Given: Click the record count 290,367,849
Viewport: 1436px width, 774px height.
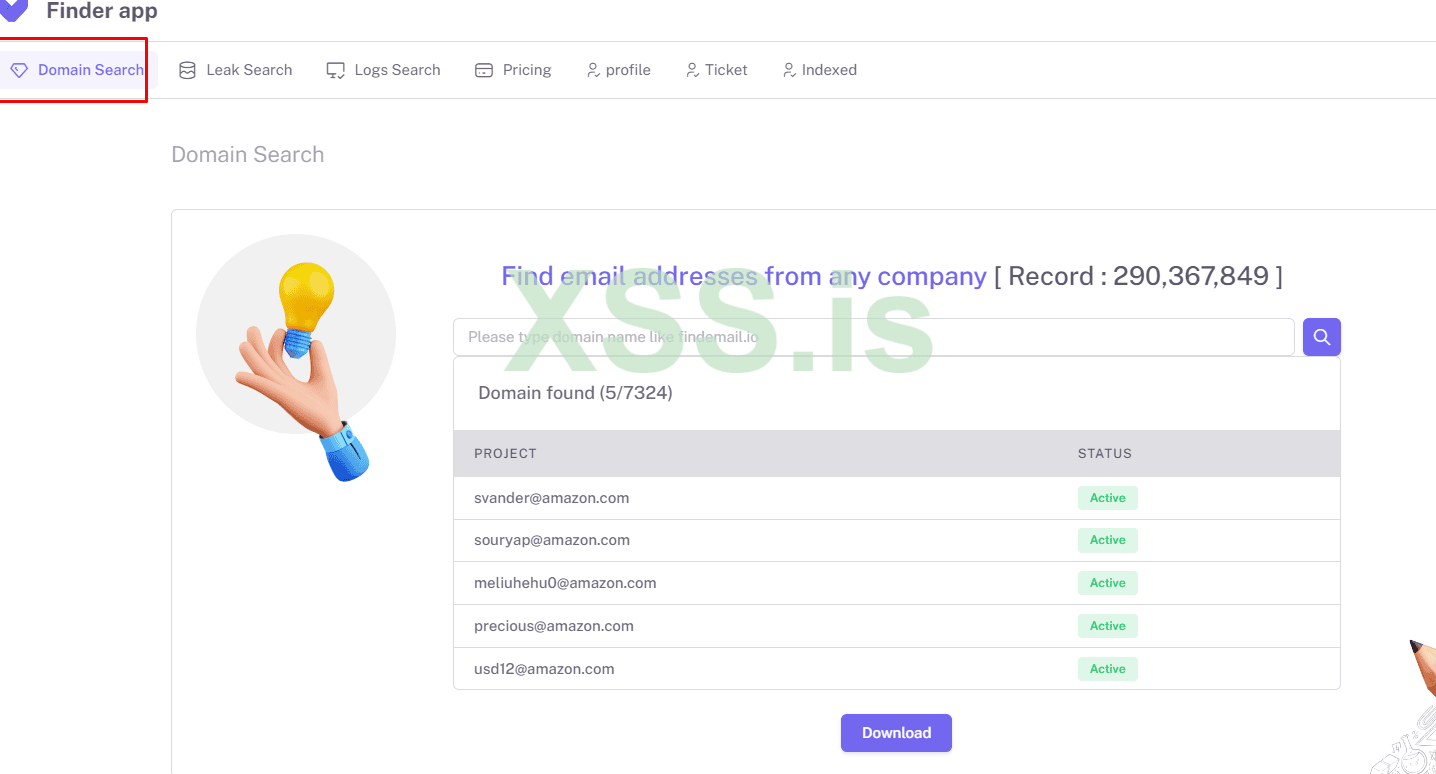Looking at the screenshot, I should [x=1191, y=276].
